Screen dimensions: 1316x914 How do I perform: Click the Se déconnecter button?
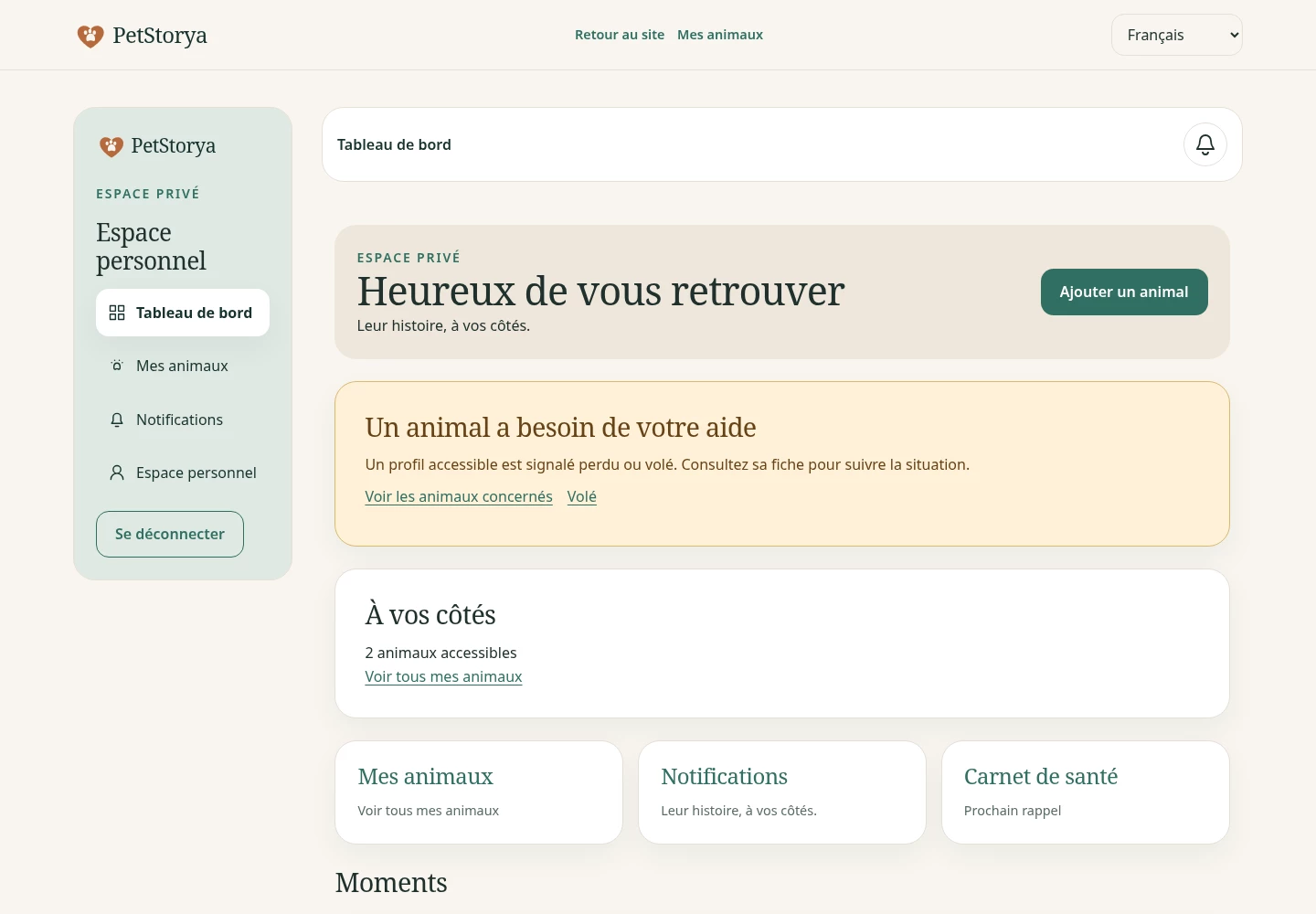pos(170,534)
